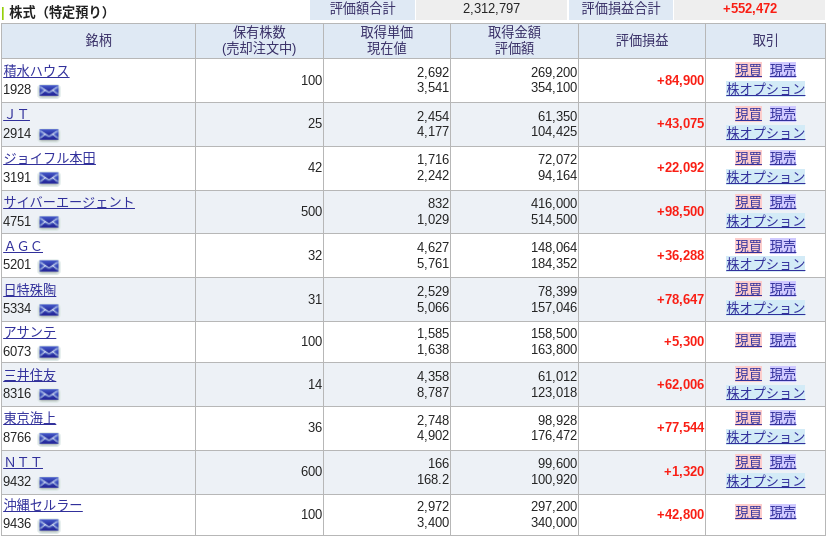Click 現売 for 沖縄セルラー
The image size is (827, 536).
point(783,512)
